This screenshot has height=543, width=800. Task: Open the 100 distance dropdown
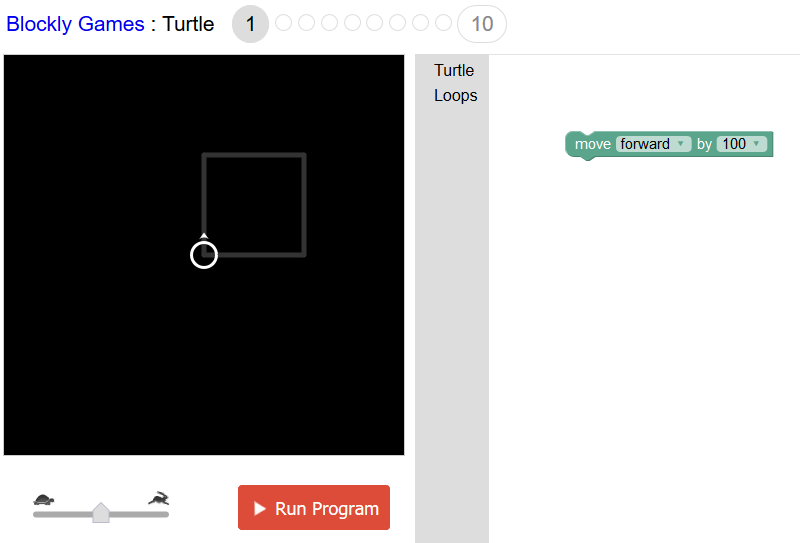742,144
